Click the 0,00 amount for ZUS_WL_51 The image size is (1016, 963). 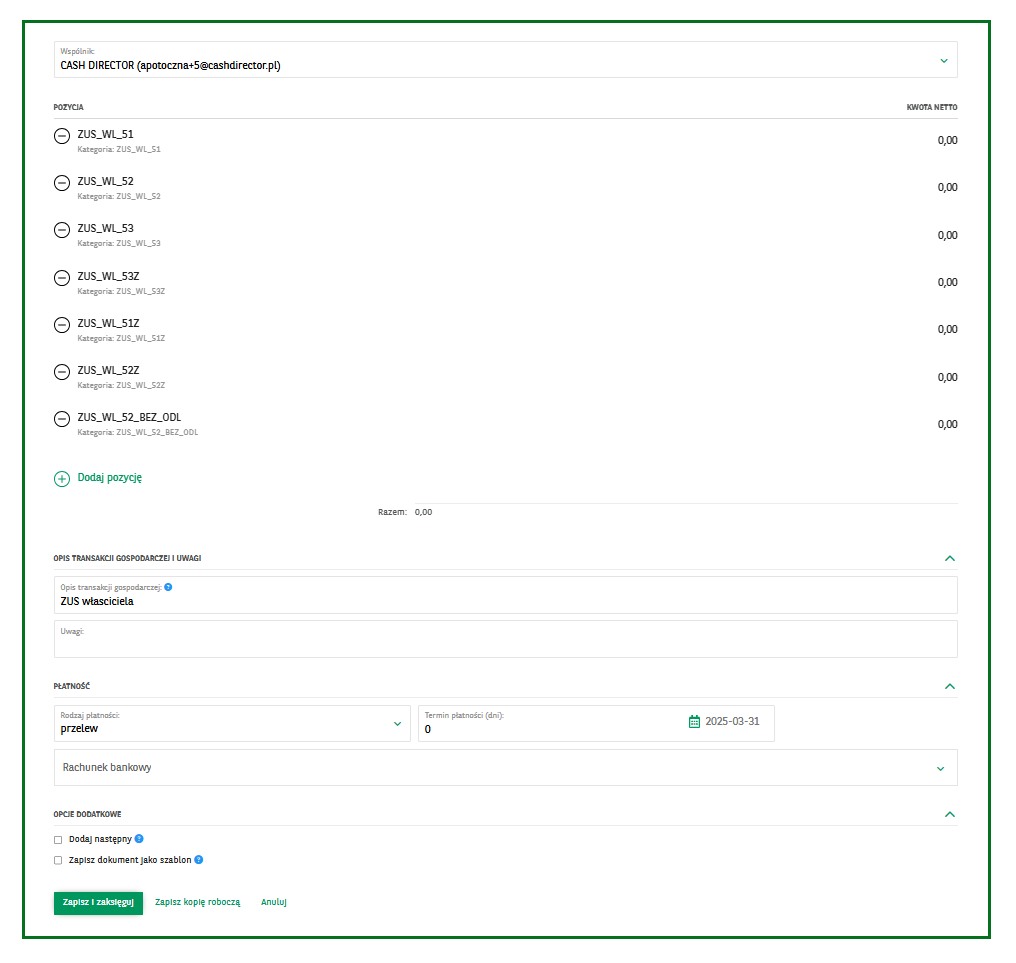click(x=947, y=141)
